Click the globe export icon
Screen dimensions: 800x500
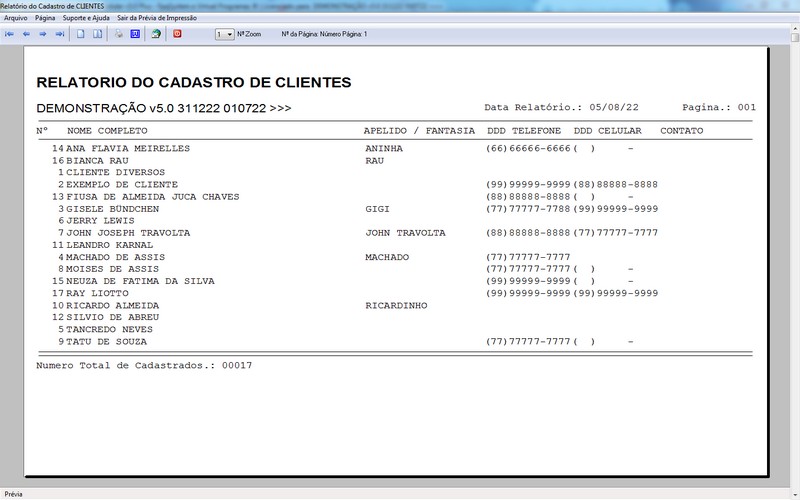pos(156,34)
